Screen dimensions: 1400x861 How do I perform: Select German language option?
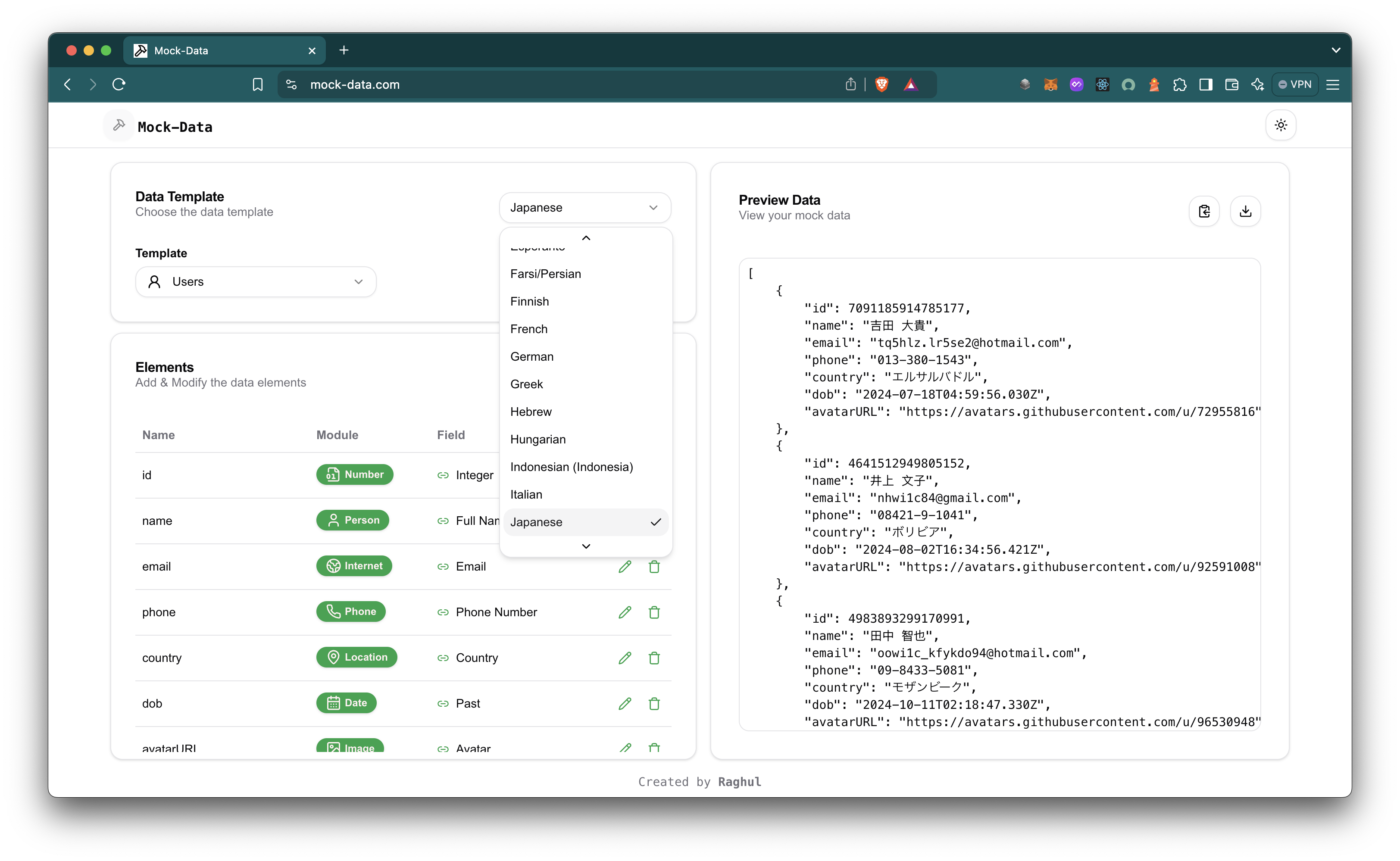585,356
